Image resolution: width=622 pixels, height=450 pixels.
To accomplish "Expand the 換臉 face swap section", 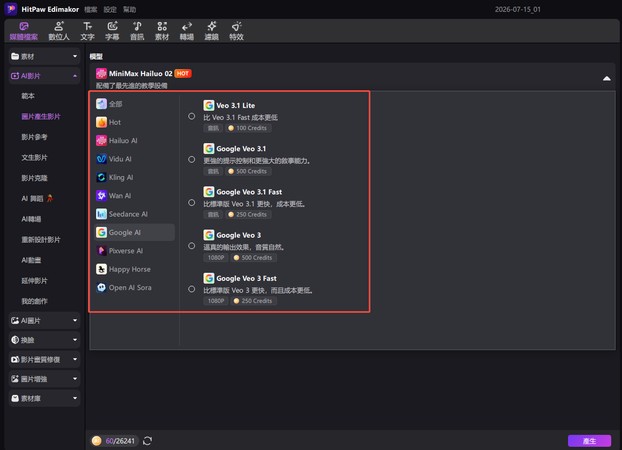I will pos(44,340).
